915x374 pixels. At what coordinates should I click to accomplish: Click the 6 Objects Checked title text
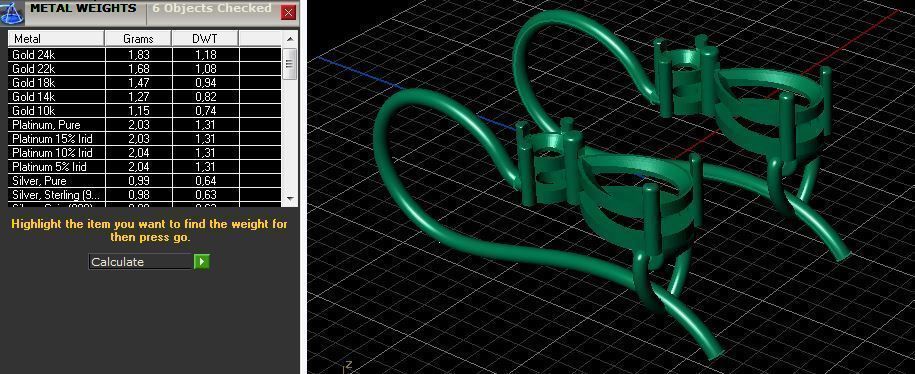(x=212, y=8)
